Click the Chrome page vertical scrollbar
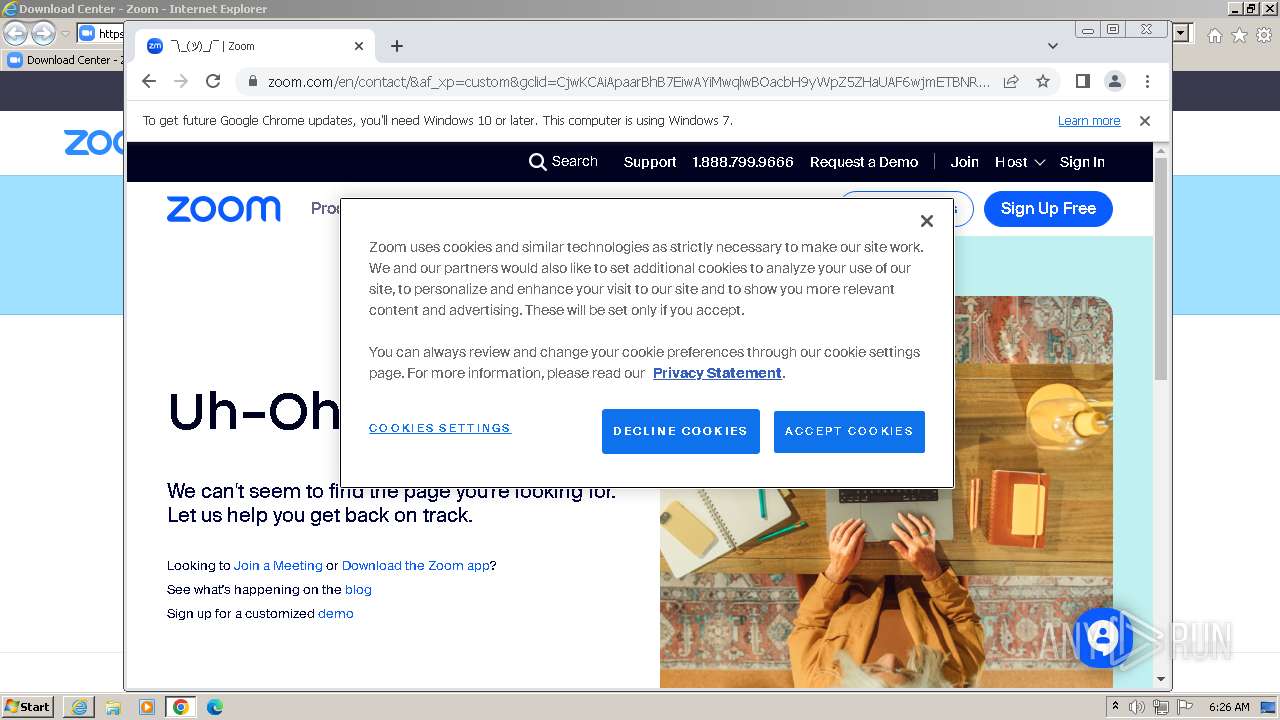This screenshot has width=1280, height=720. [1161, 268]
